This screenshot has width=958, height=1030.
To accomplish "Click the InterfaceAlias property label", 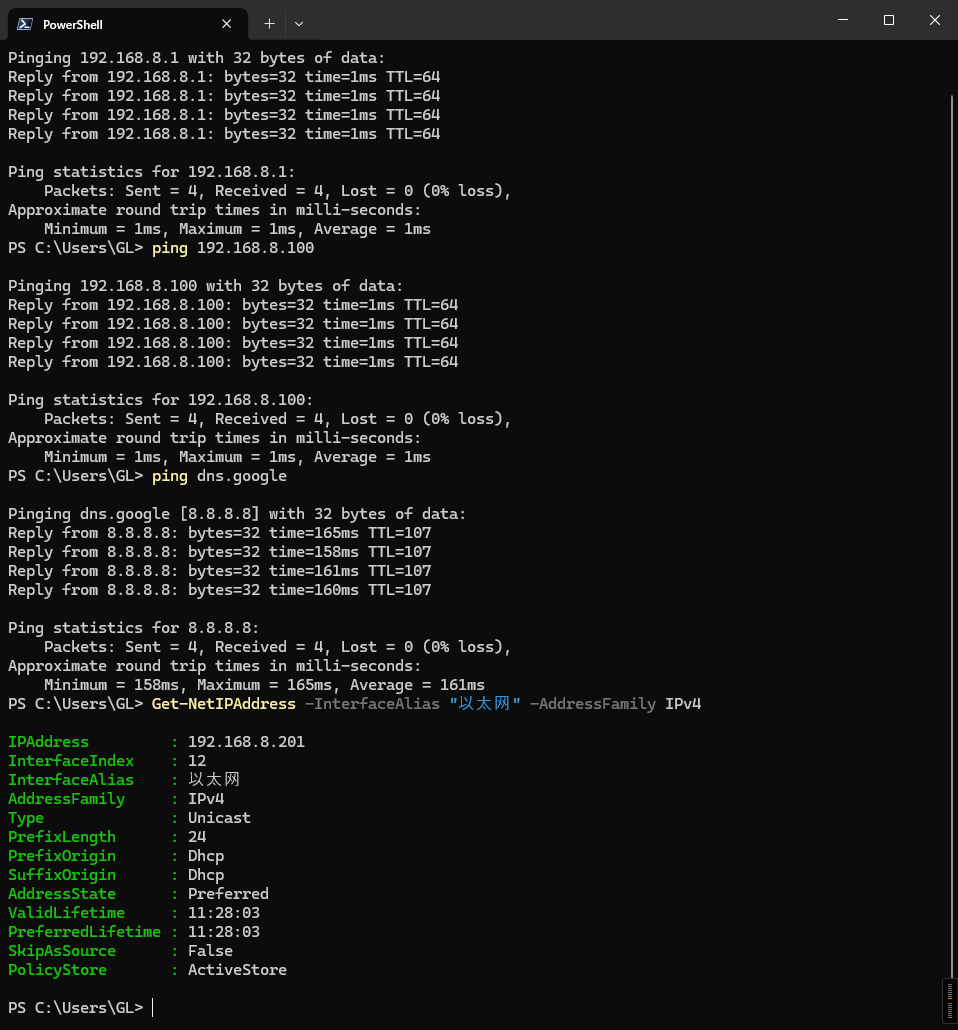I will [x=70, y=780].
